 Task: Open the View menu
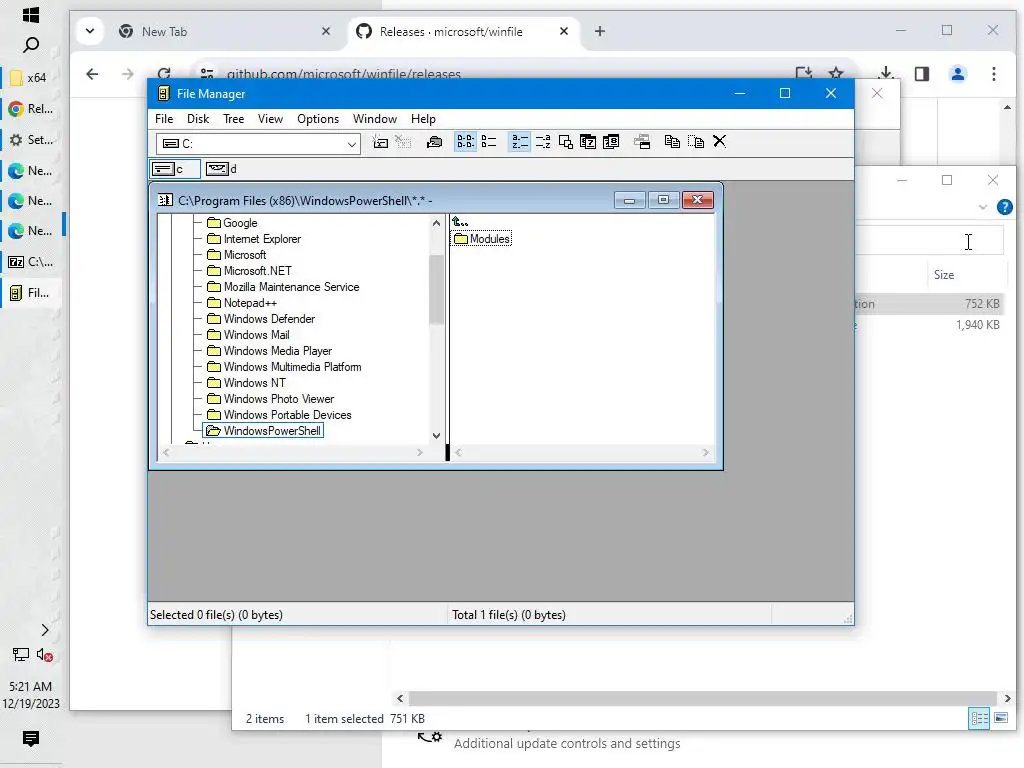(270, 119)
